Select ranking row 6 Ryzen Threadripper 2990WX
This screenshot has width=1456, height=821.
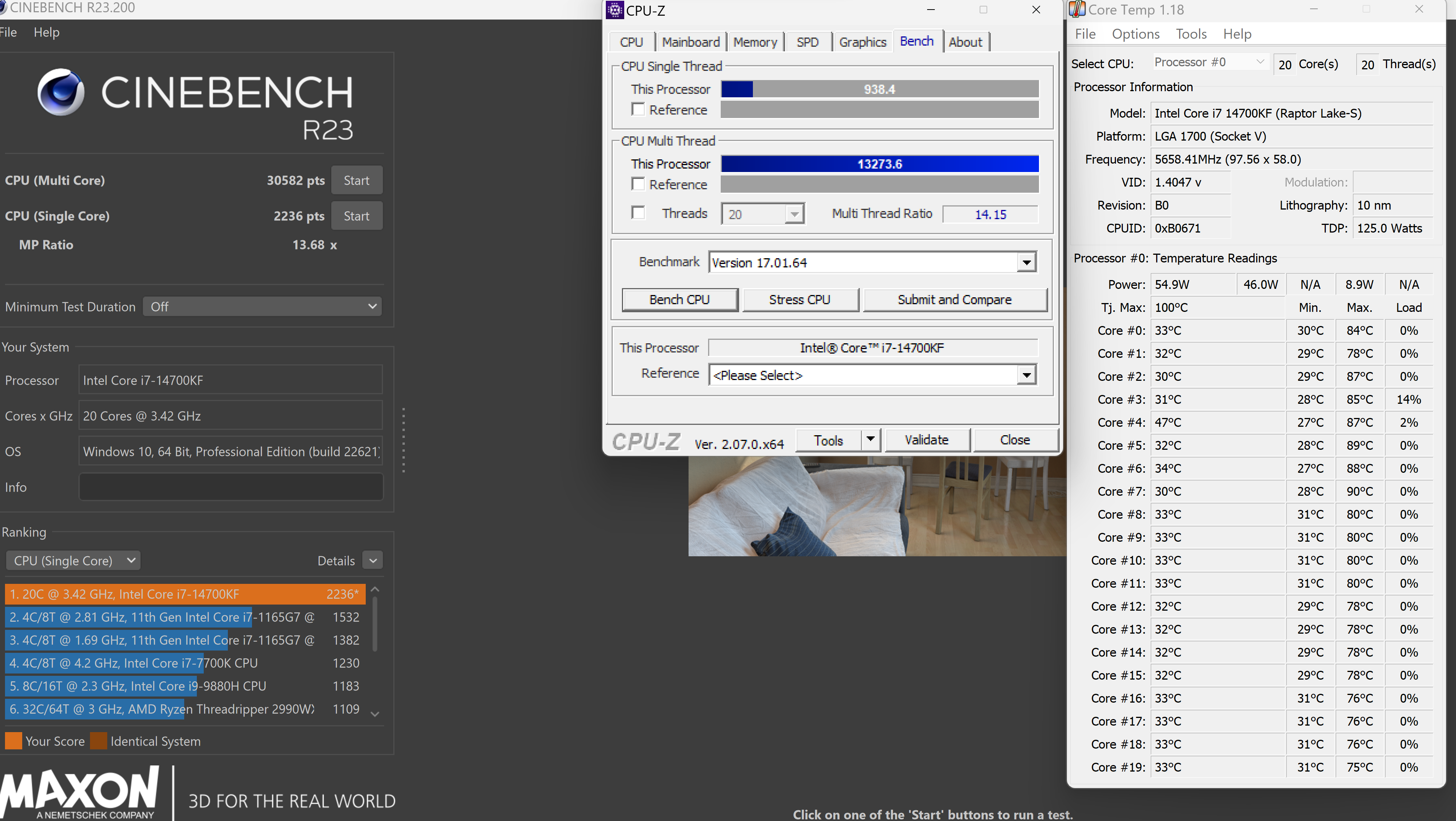pos(185,708)
